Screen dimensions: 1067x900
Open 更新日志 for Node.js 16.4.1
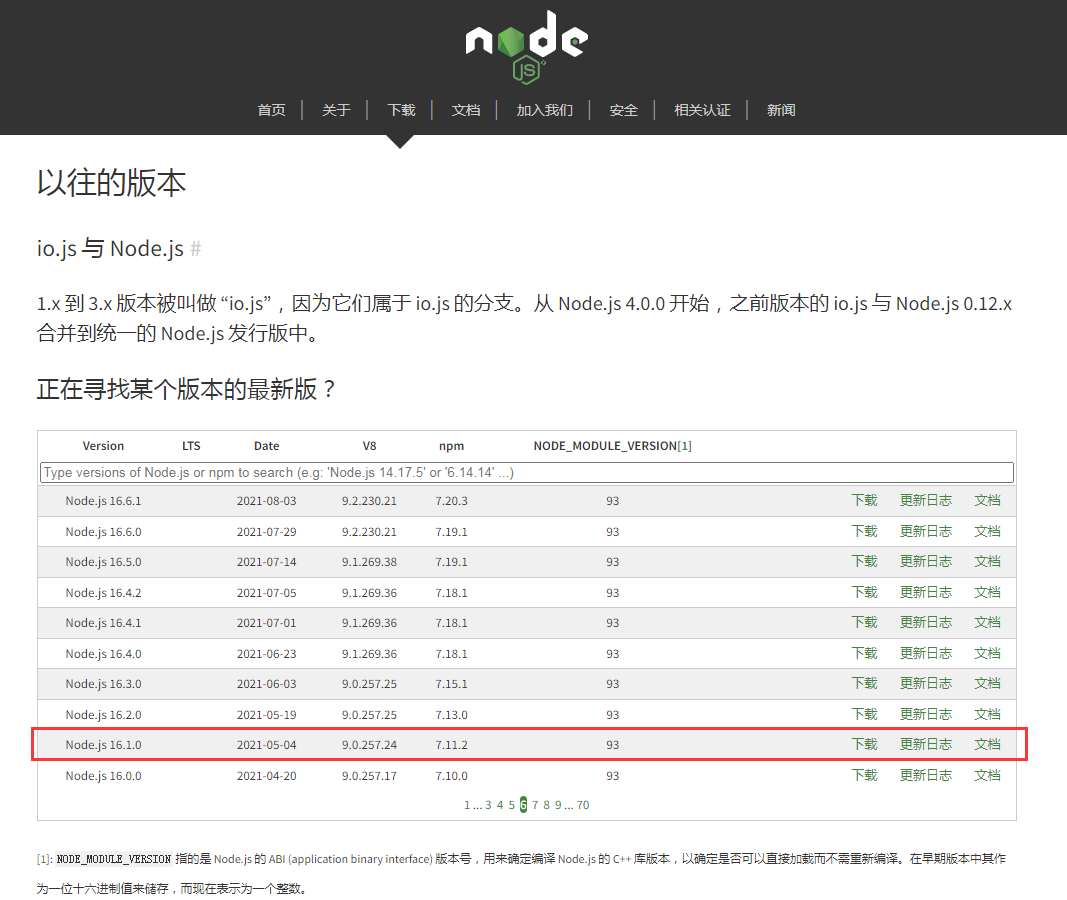pyautogui.click(x=925, y=622)
